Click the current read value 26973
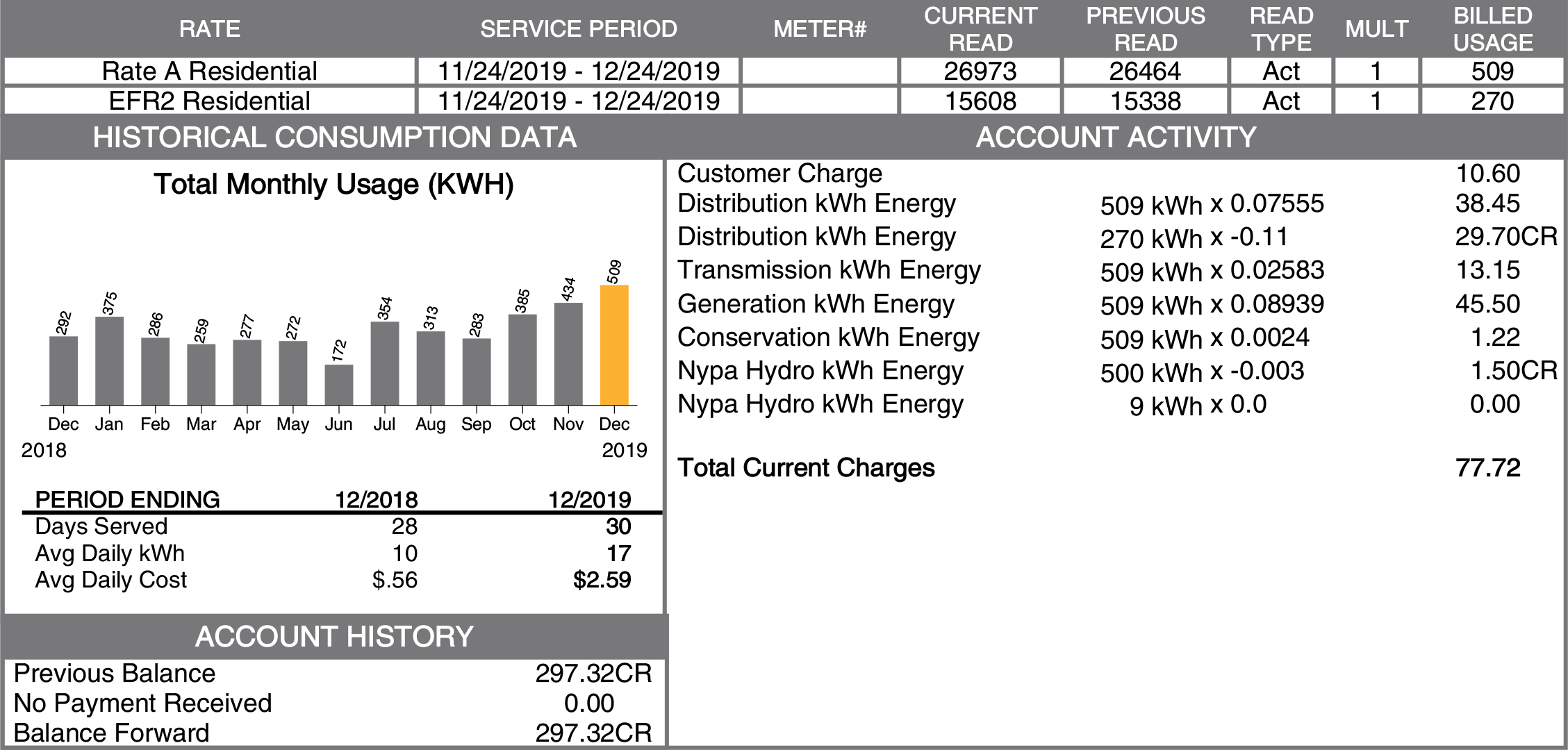Image resolution: width=1568 pixels, height=750 pixels. coord(980,72)
